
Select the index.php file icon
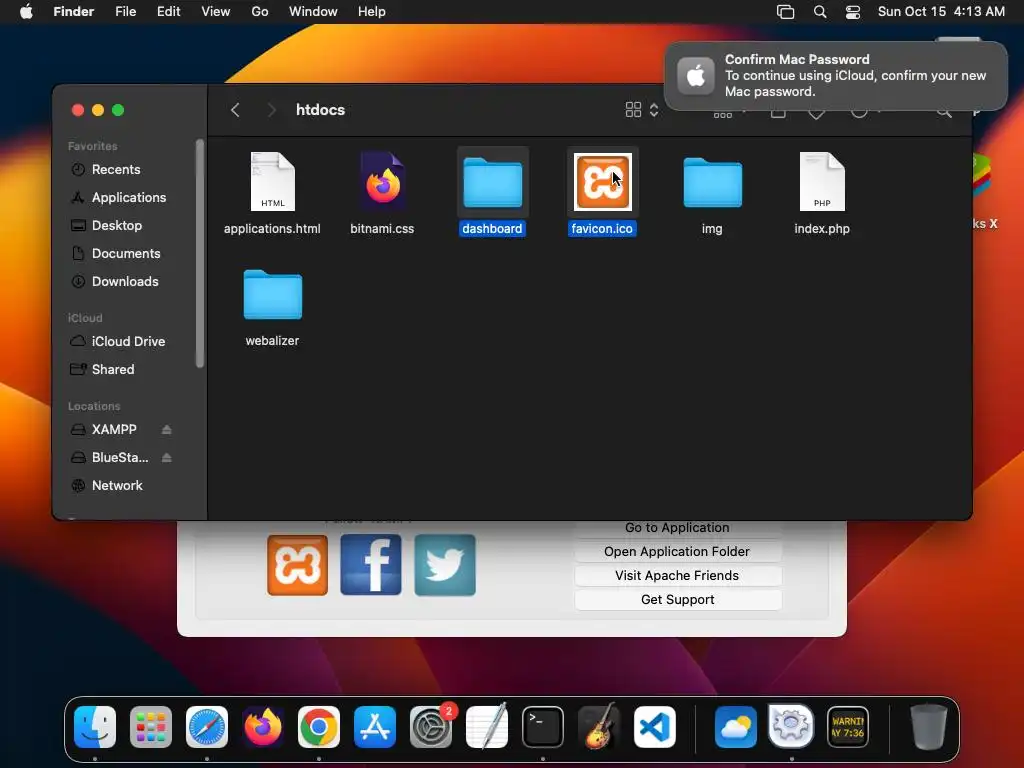822,182
